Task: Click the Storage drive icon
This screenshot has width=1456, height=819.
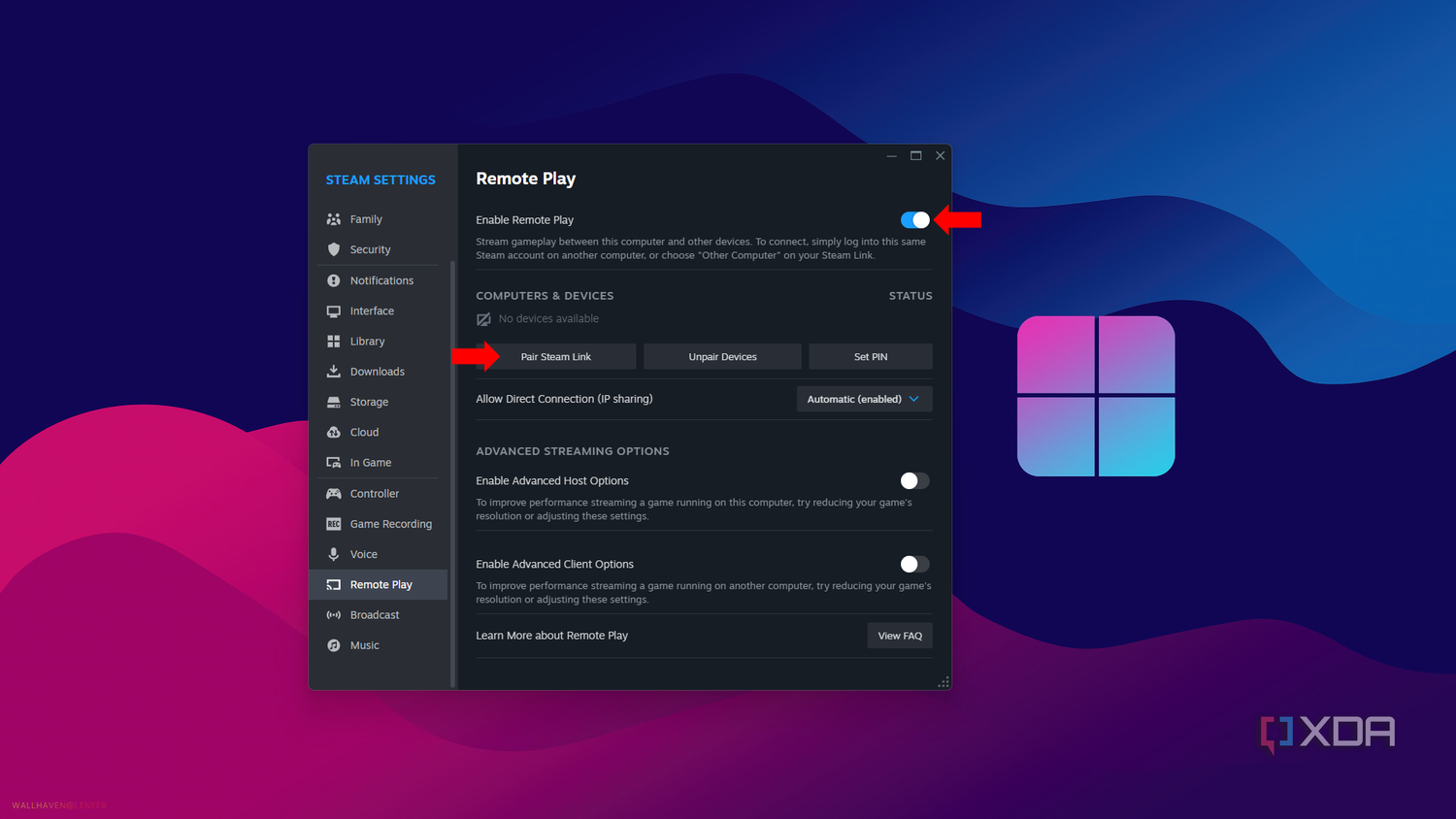Action: pyautogui.click(x=333, y=402)
